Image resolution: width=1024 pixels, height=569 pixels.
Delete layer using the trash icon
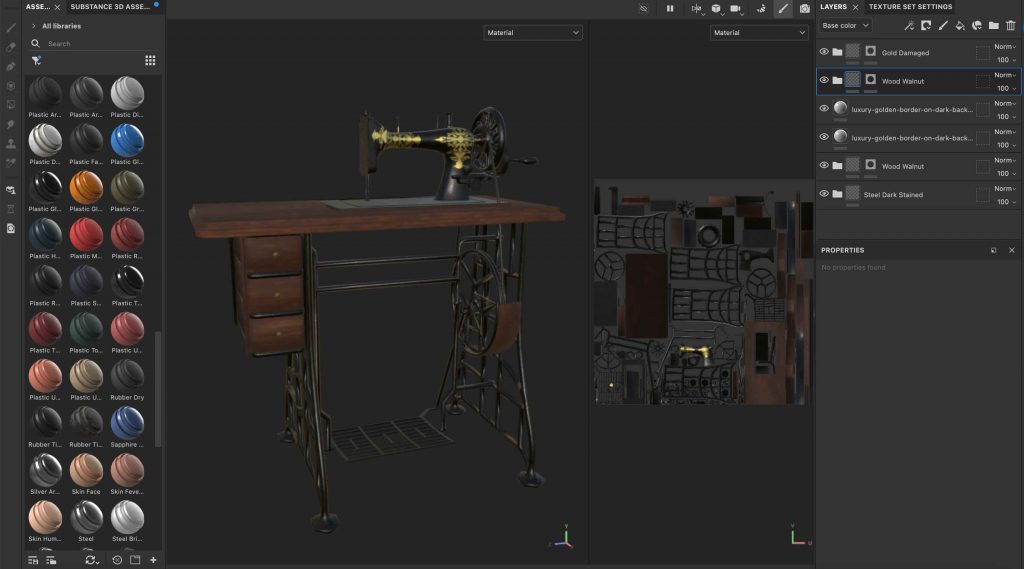[x=1010, y=25]
